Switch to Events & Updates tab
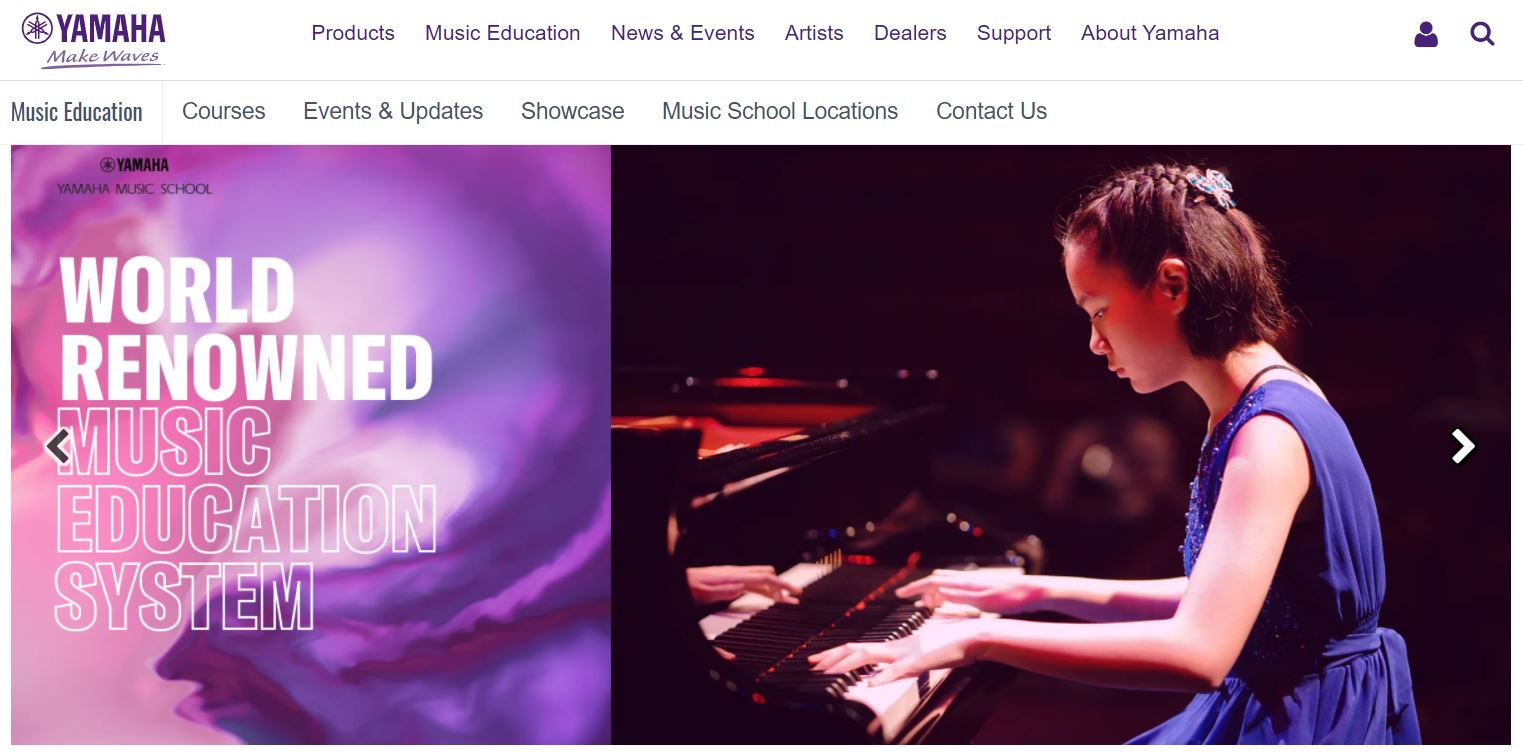The image size is (1523, 756). tap(393, 111)
